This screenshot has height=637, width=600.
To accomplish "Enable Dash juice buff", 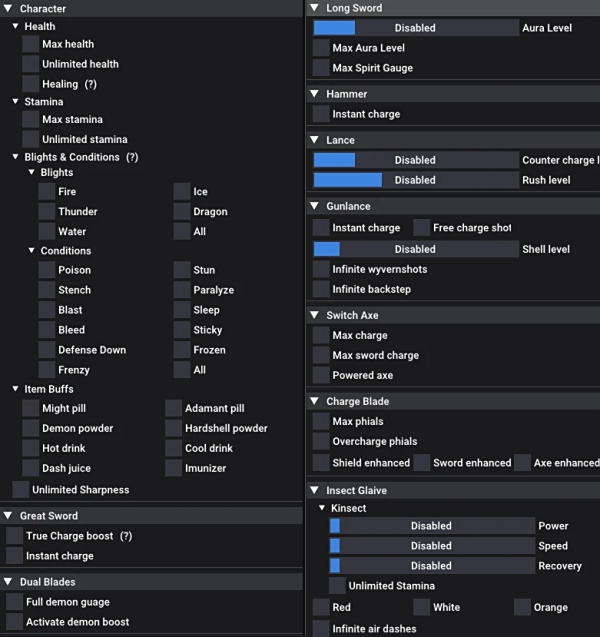I will pos(30,468).
